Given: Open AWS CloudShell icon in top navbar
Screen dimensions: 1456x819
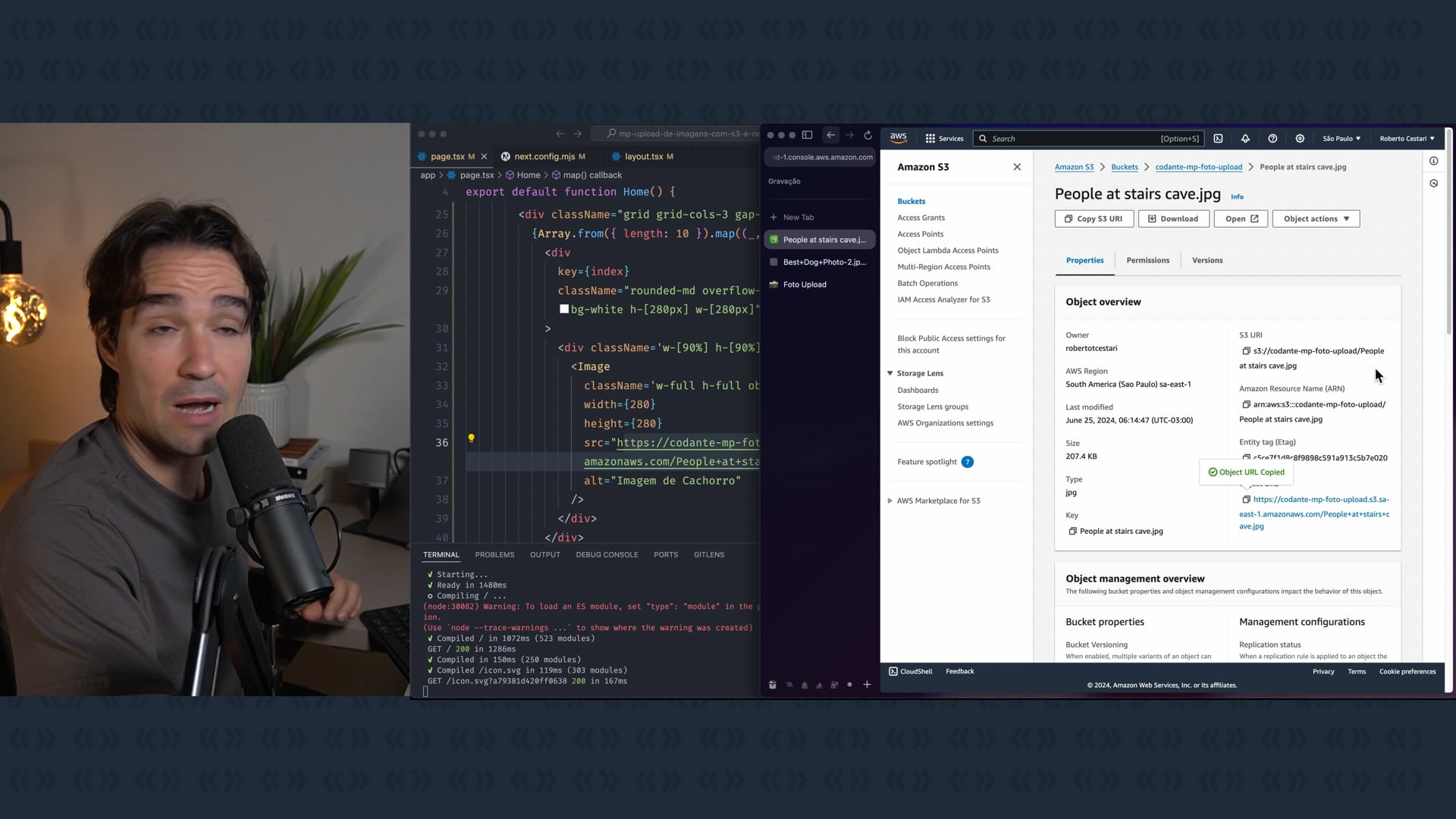Looking at the screenshot, I should 1218,139.
